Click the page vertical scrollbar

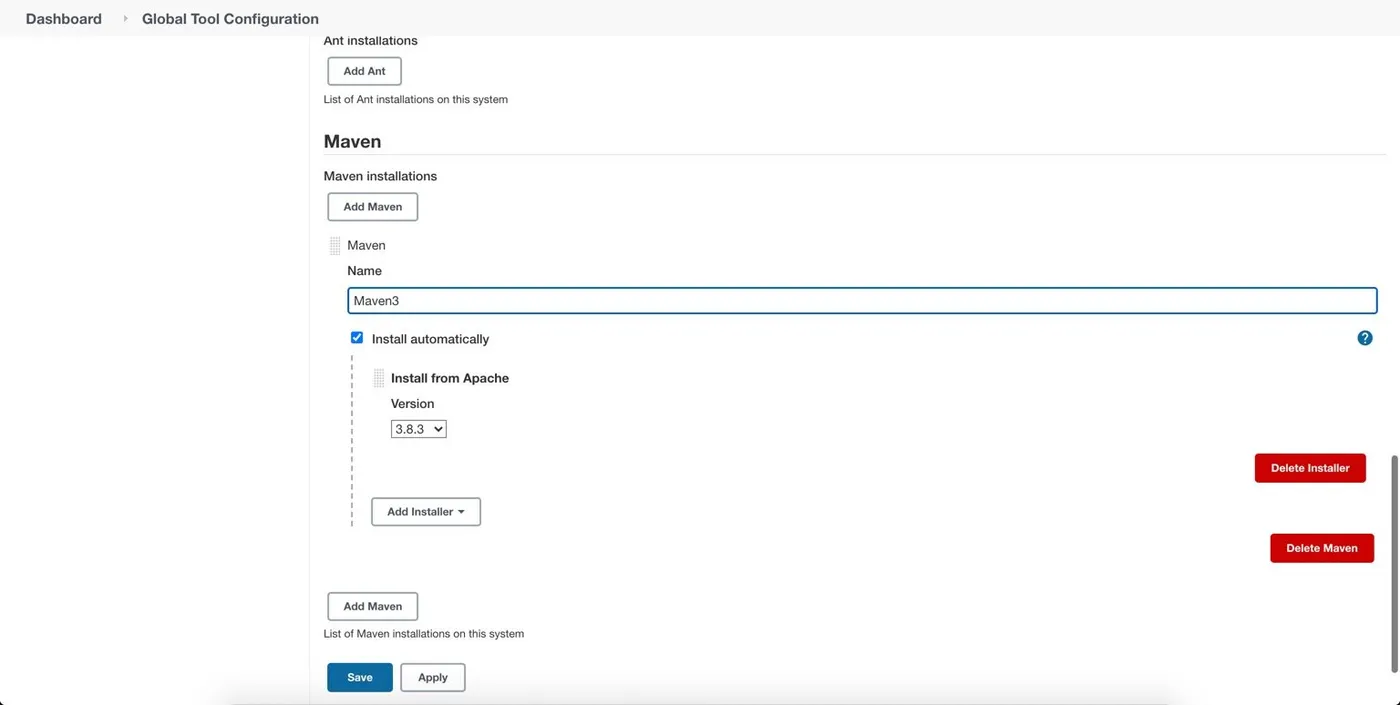[1394, 565]
